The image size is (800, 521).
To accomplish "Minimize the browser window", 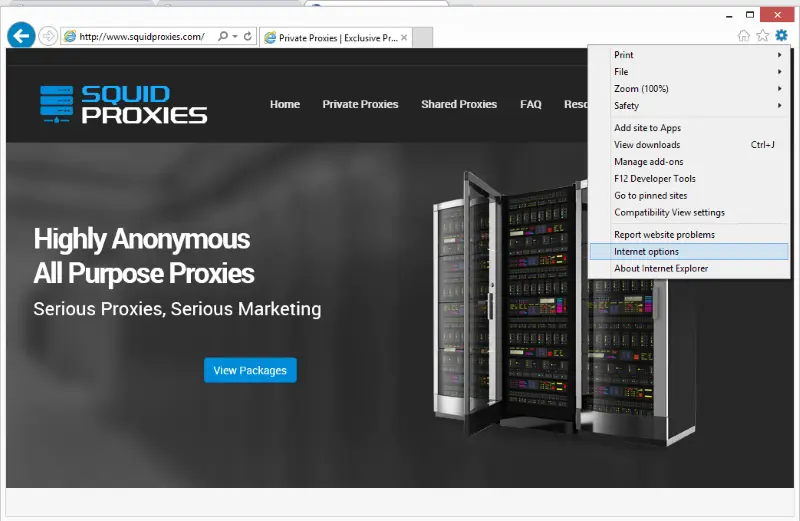I will [729, 15].
